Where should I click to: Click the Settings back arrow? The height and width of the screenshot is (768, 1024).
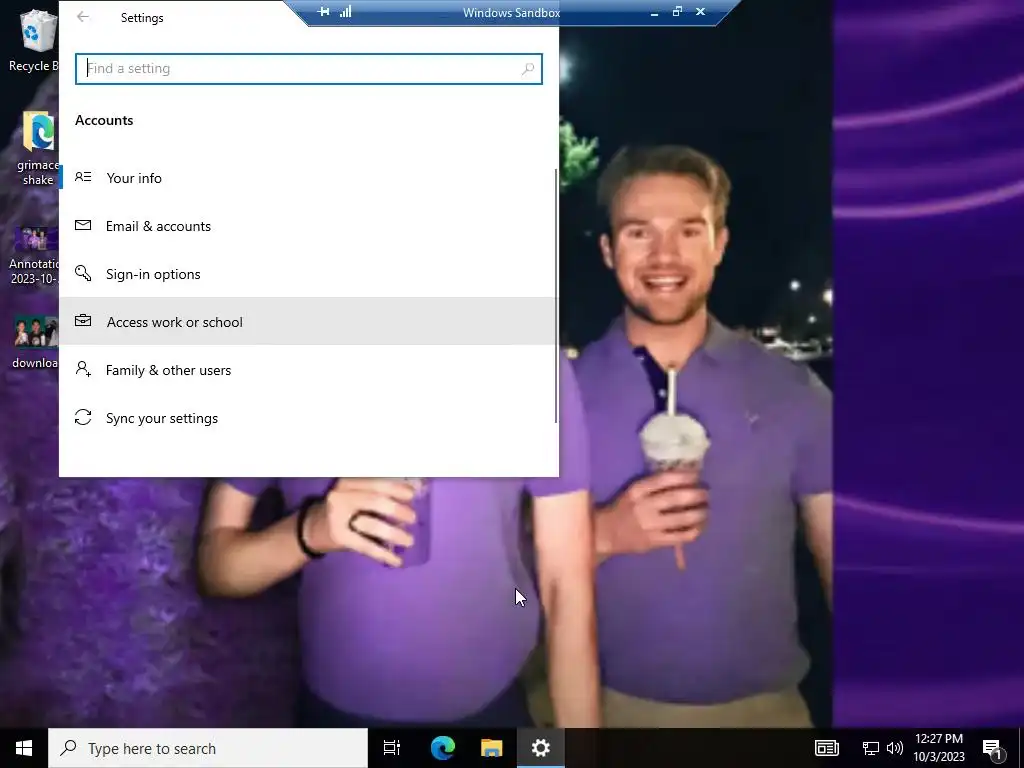(83, 17)
